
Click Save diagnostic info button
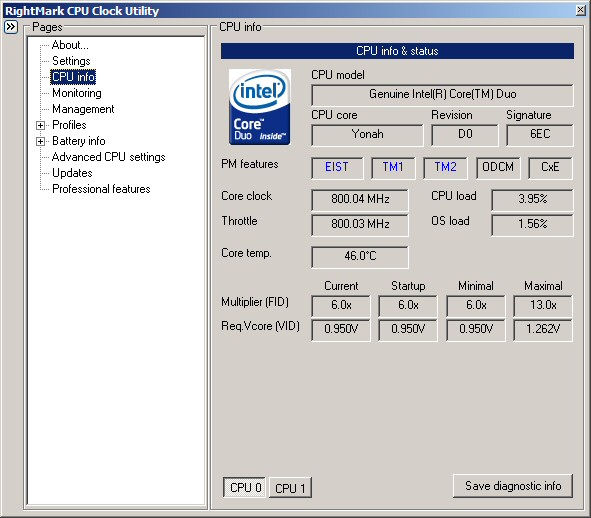pos(513,486)
